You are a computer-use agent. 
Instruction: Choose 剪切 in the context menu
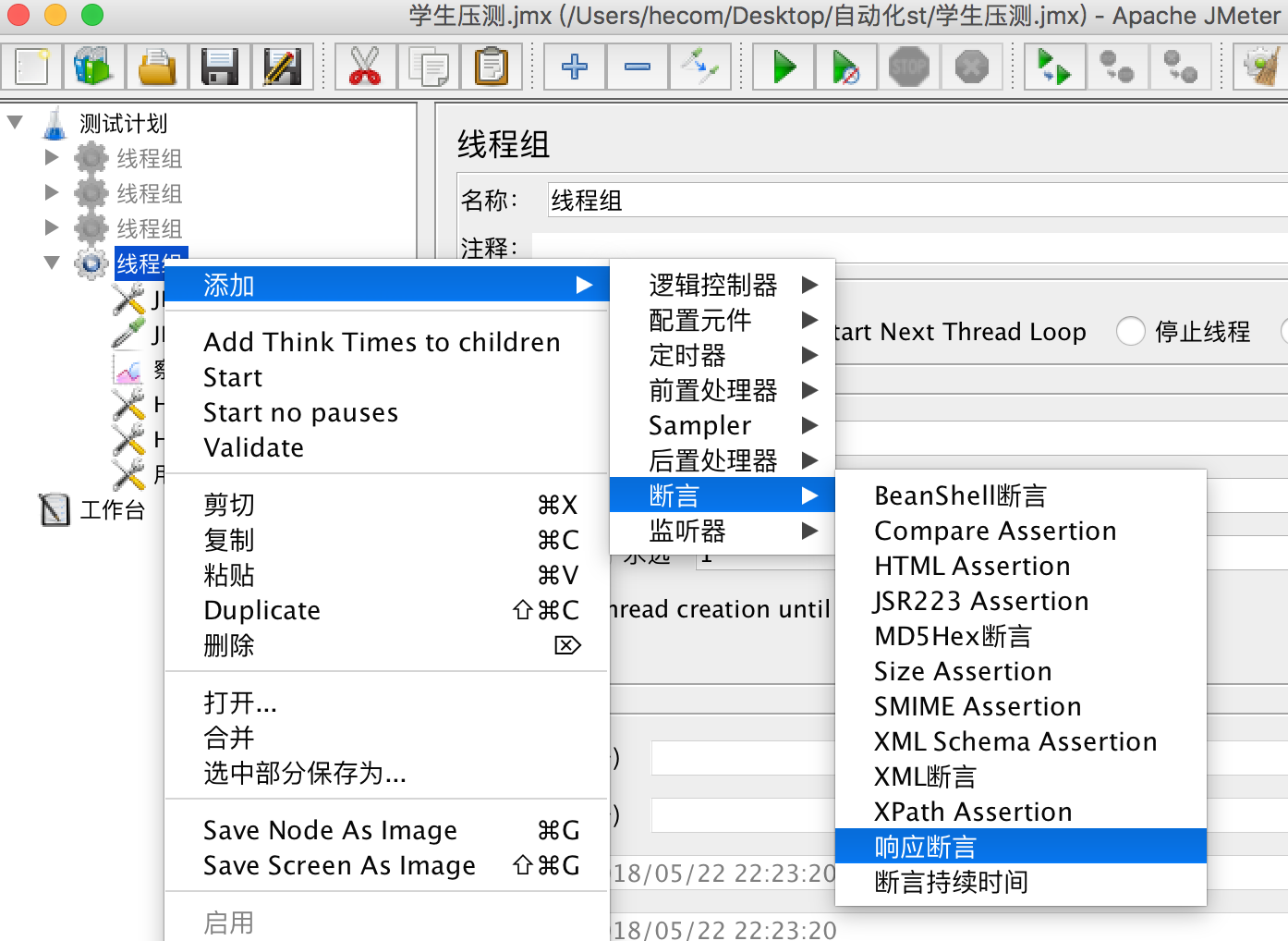(x=386, y=505)
